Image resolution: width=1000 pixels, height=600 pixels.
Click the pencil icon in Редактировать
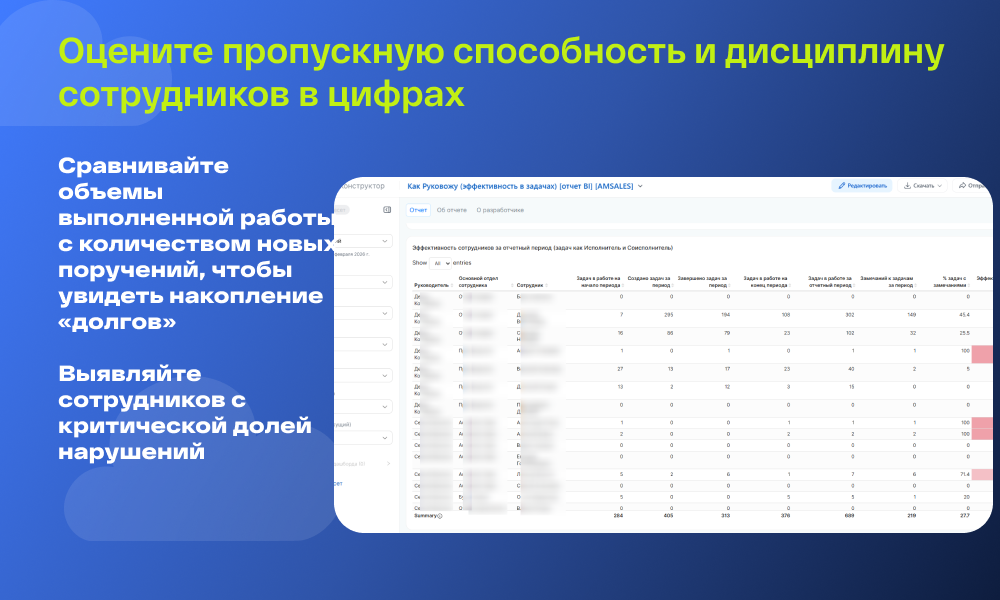click(x=842, y=186)
